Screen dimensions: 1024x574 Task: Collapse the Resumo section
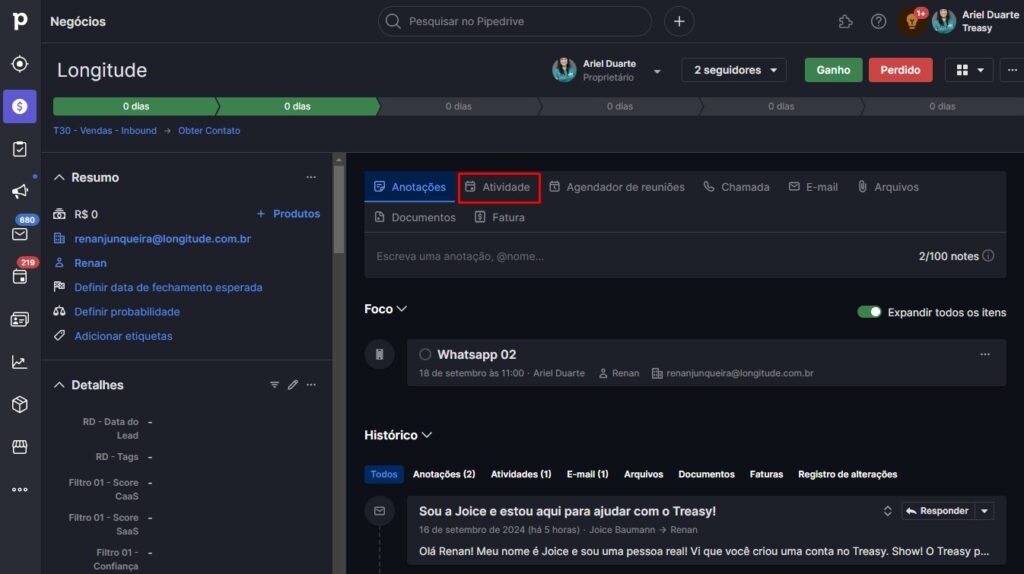tap(59, 177)
